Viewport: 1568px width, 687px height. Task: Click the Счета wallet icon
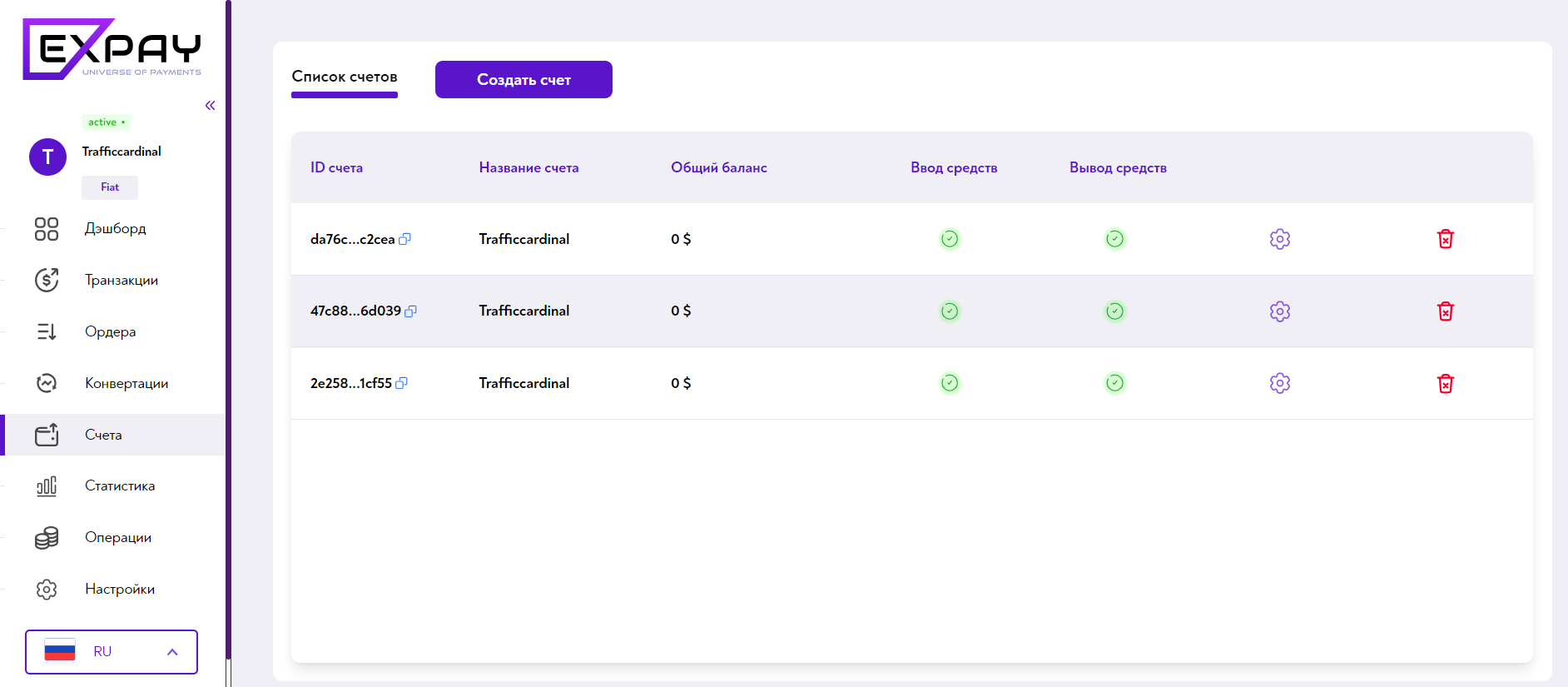click(47, 435)
